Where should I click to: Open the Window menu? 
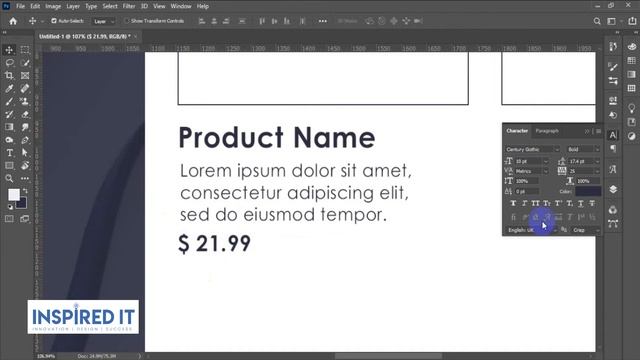coord(181,6)
